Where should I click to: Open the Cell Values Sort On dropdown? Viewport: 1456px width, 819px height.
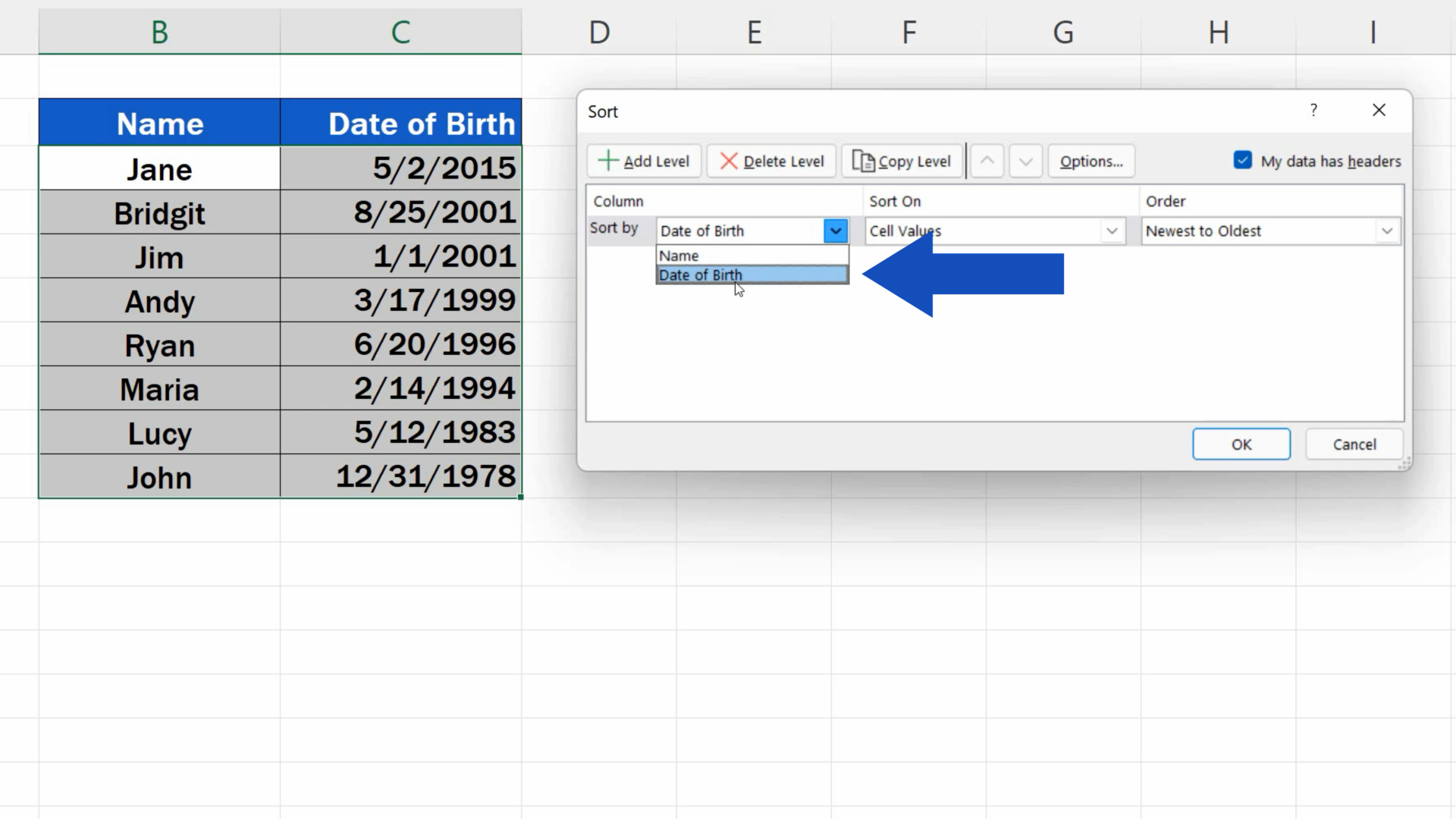pos(1112,231)
